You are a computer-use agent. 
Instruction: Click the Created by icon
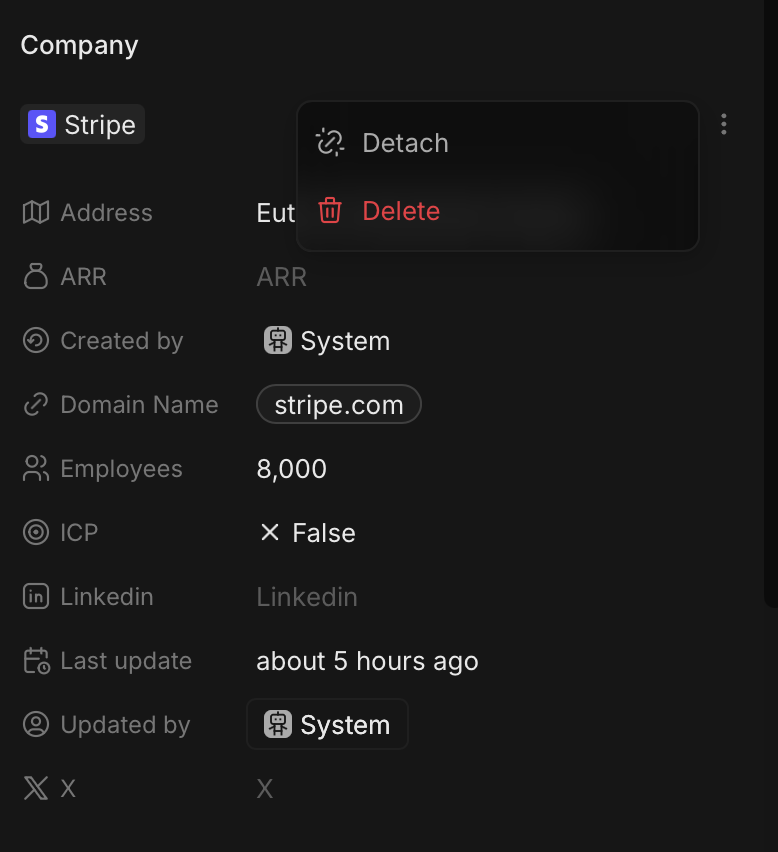click(36, 341)
